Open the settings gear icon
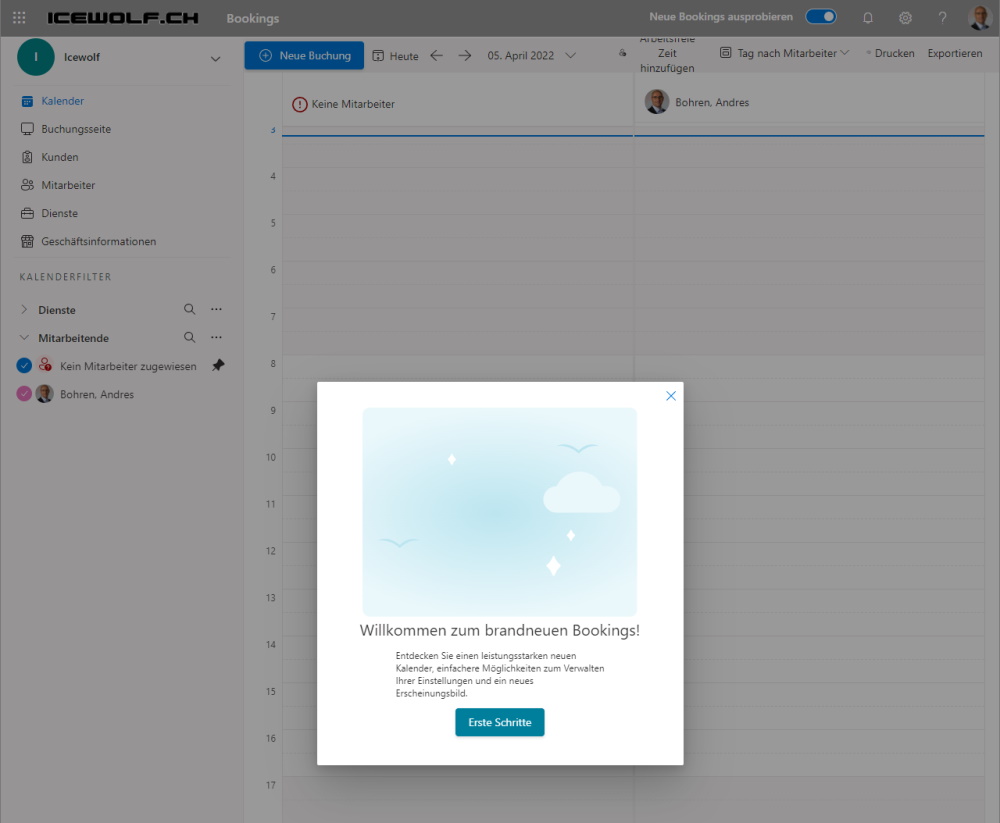This screenshot has height=823, width=1000. click(x=905, y=18)
